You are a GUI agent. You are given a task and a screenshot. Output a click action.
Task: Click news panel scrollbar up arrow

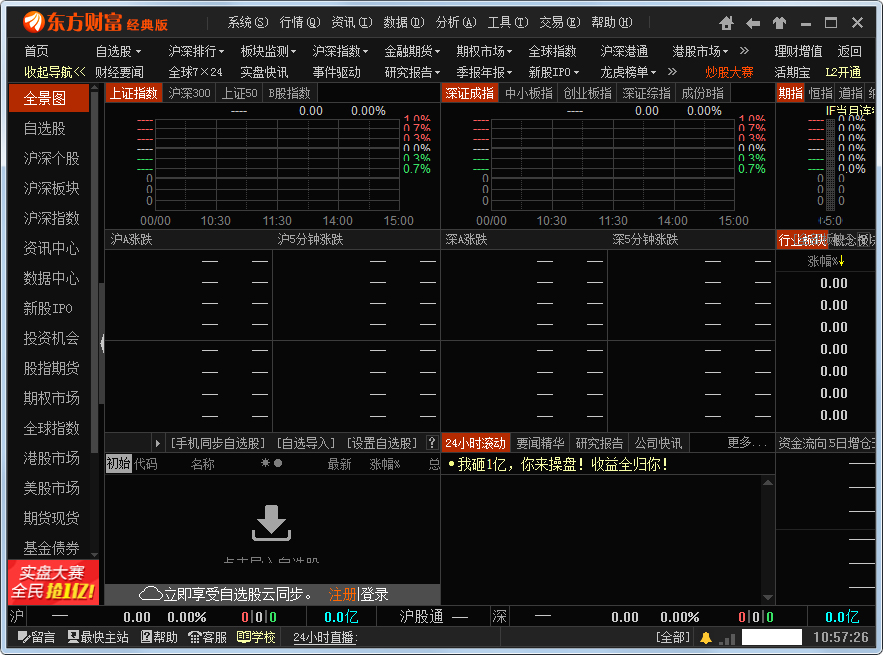[768, 482]
